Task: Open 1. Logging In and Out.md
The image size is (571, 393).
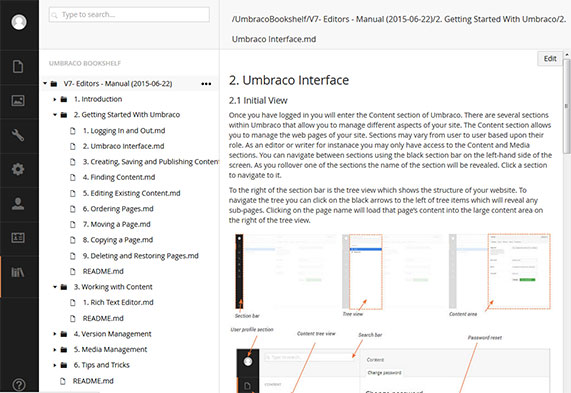Action: click(x=124, y=131)
